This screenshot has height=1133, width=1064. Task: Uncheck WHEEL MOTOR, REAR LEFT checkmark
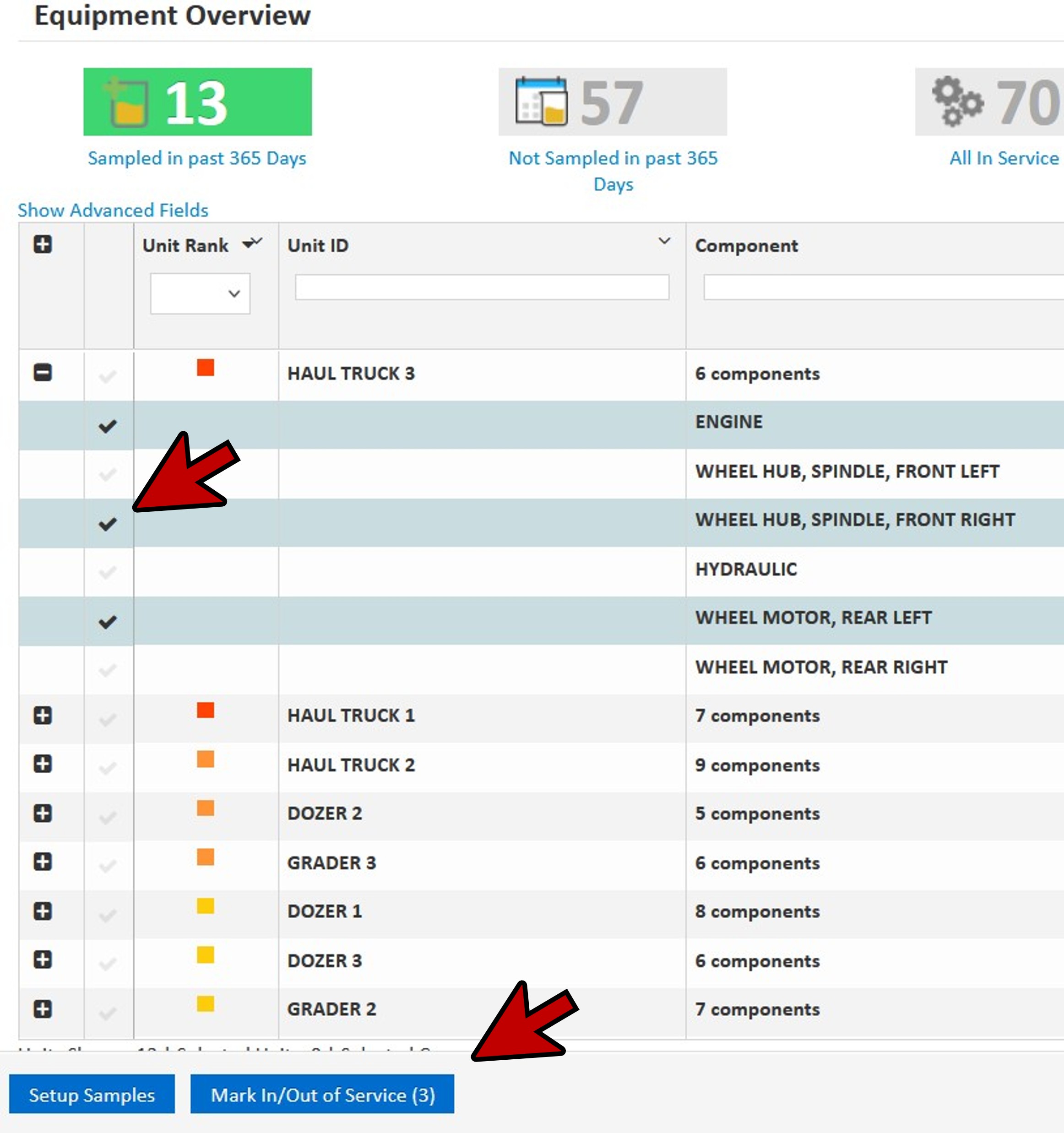(x=108, y=622)
